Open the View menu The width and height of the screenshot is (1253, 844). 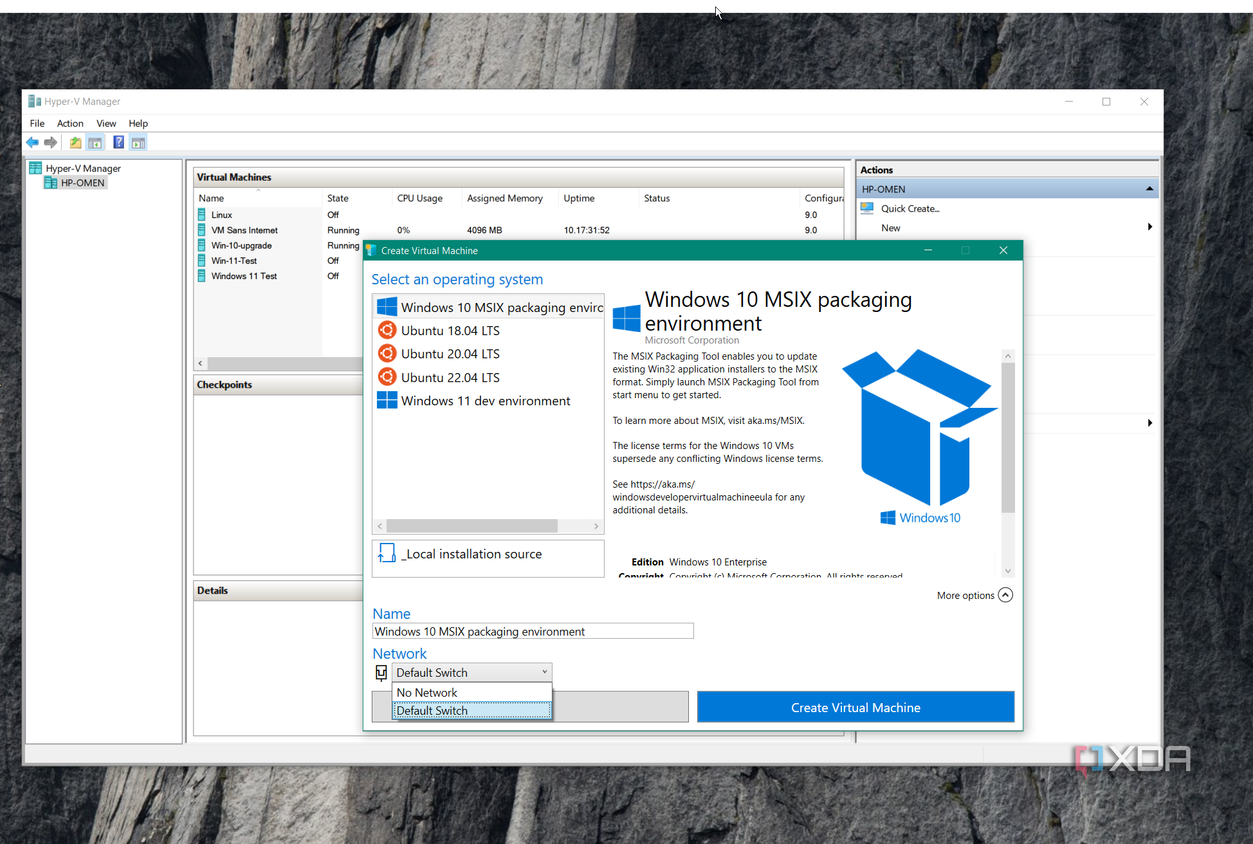coord(106,123)
